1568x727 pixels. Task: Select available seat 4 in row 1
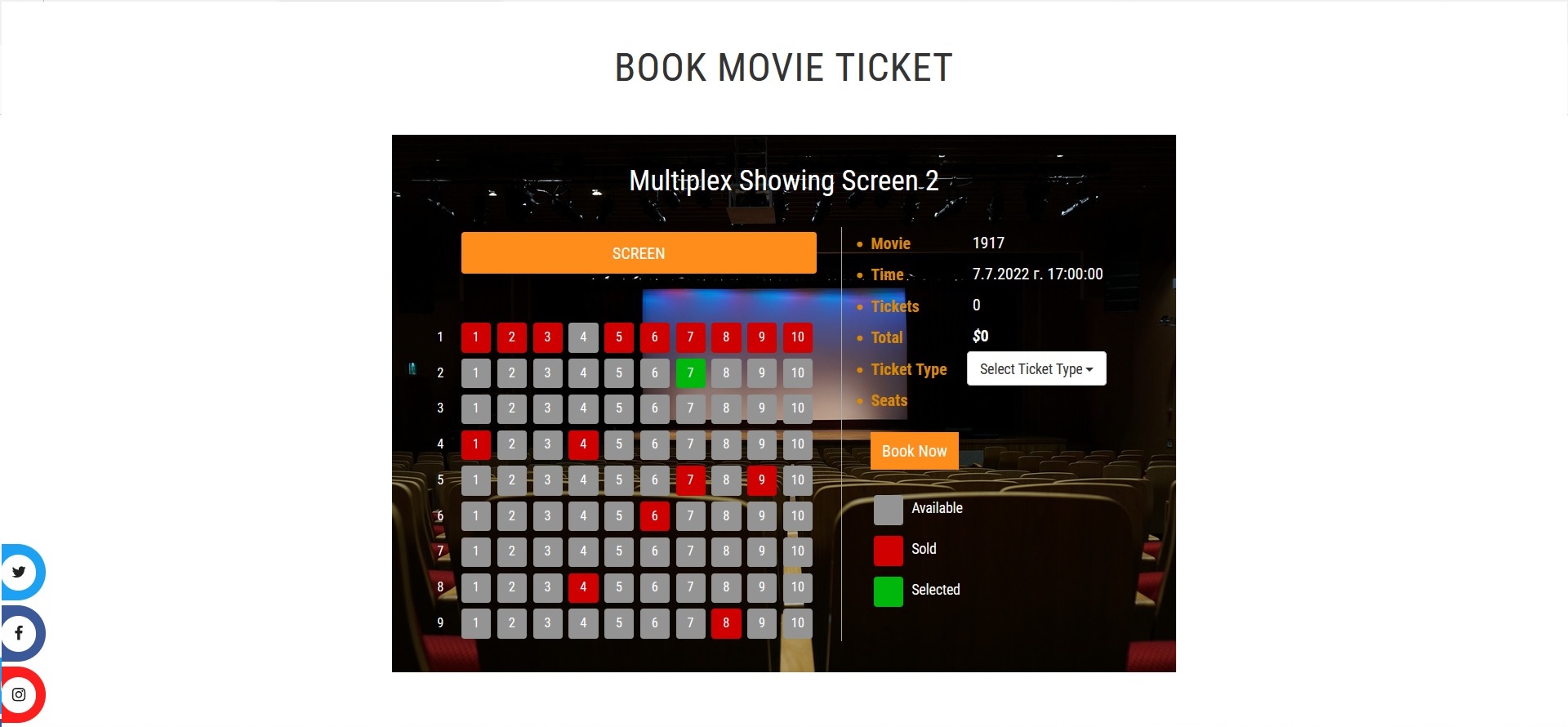pos(583,337)
